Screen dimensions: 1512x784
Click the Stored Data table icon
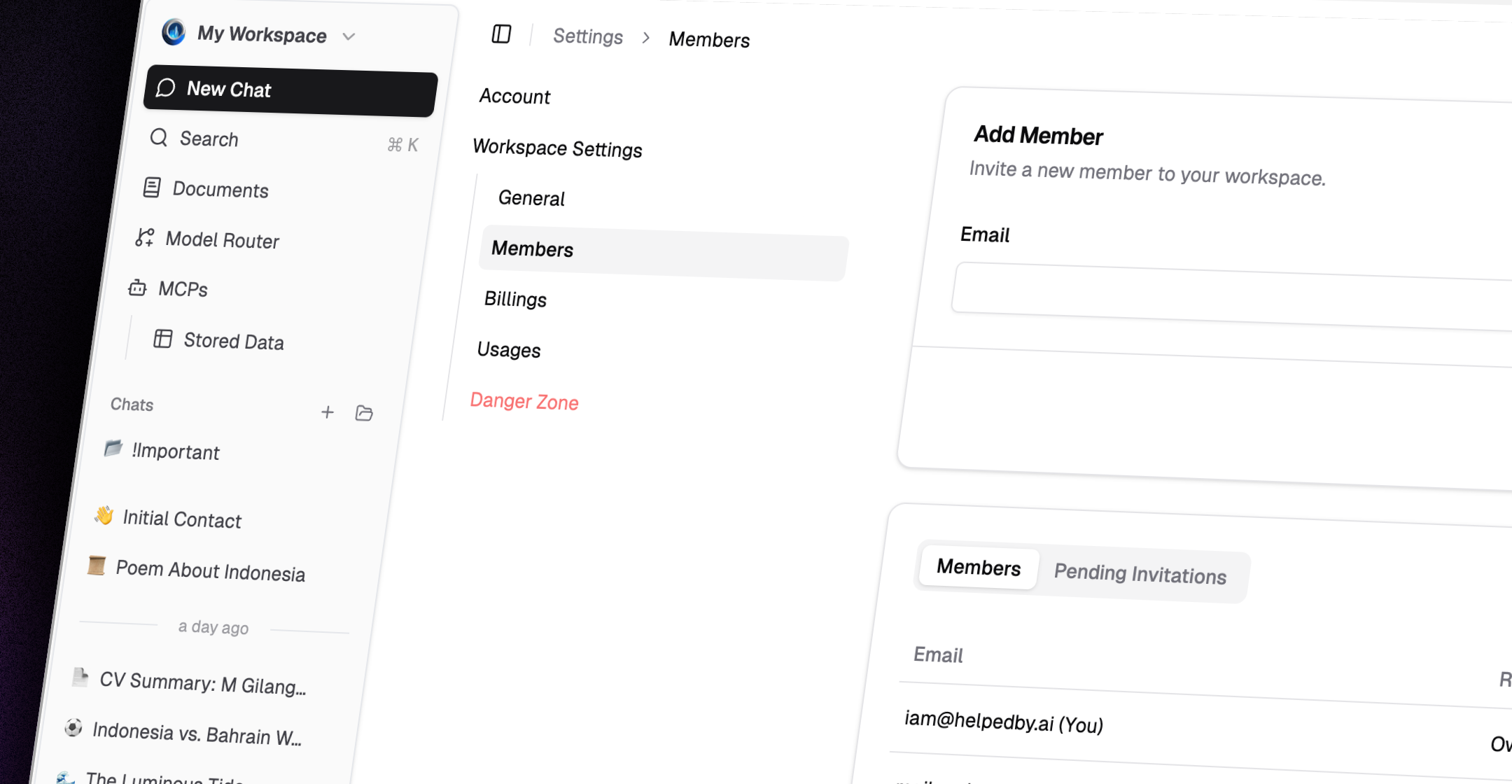(x=163, y=339)
